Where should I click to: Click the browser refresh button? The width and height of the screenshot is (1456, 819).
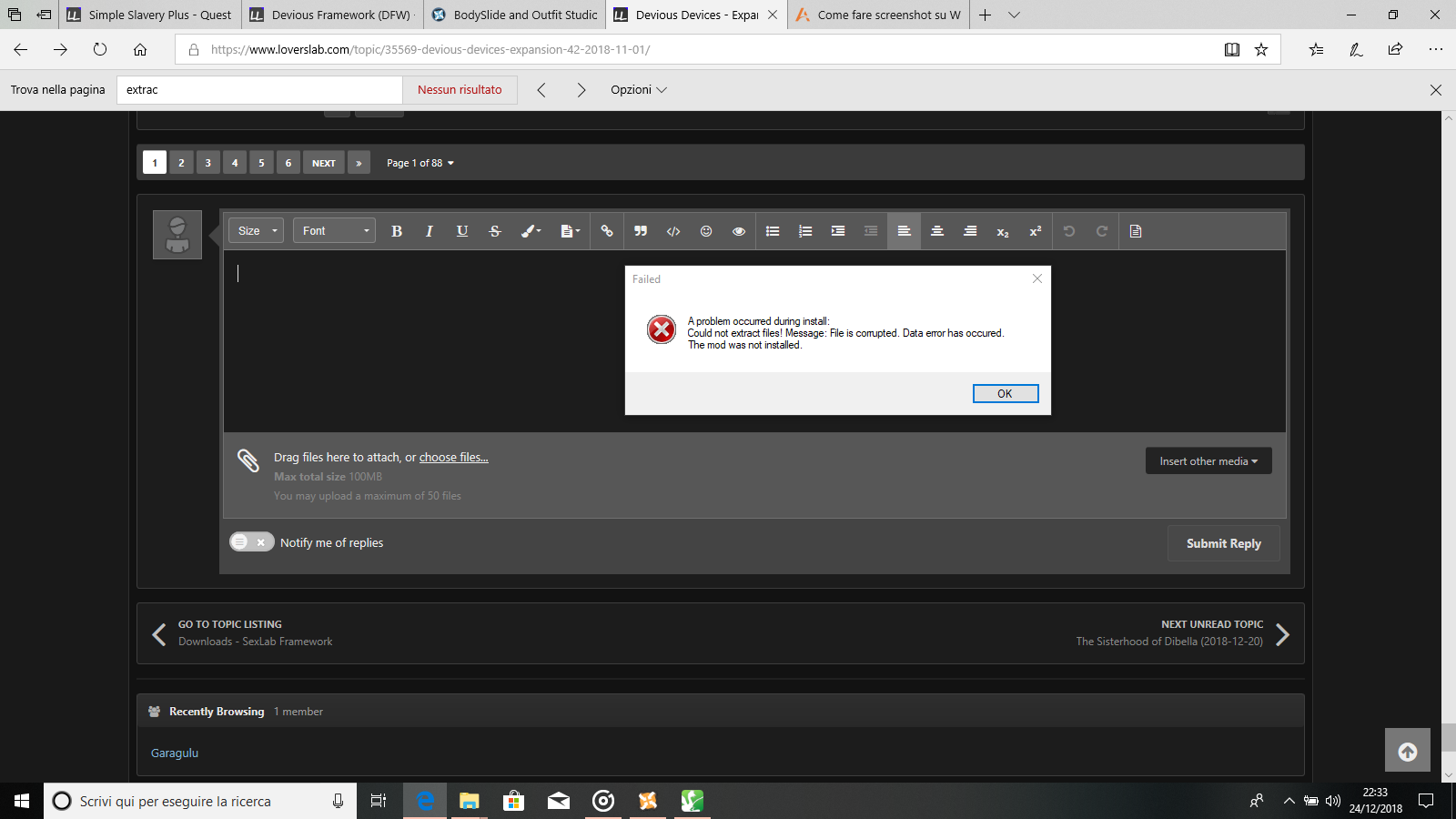pos(100,49)
